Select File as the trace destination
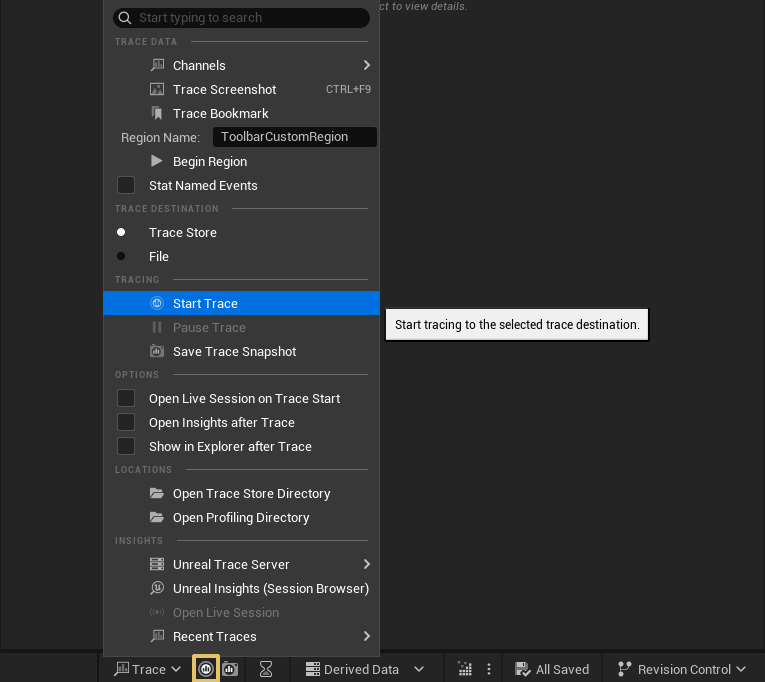765x682 pixels. point(122,256)
